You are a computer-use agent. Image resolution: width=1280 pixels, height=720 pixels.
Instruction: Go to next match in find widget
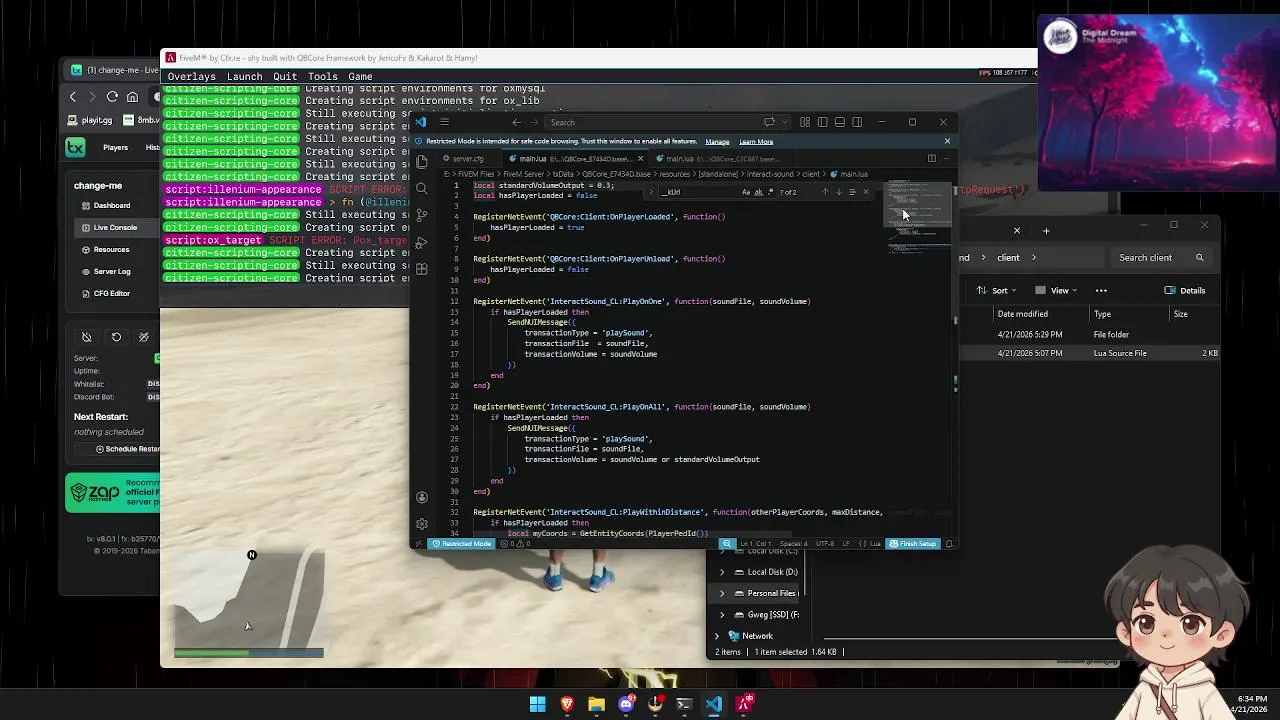tap(839, 192)
